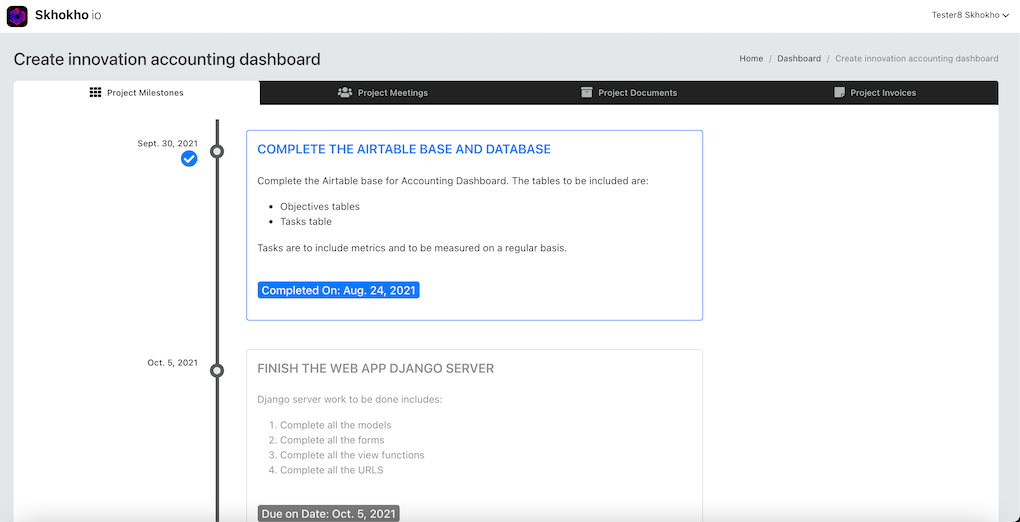Click the breadcrumb's current page text
1020x522 pixels.
pos(917,59)
